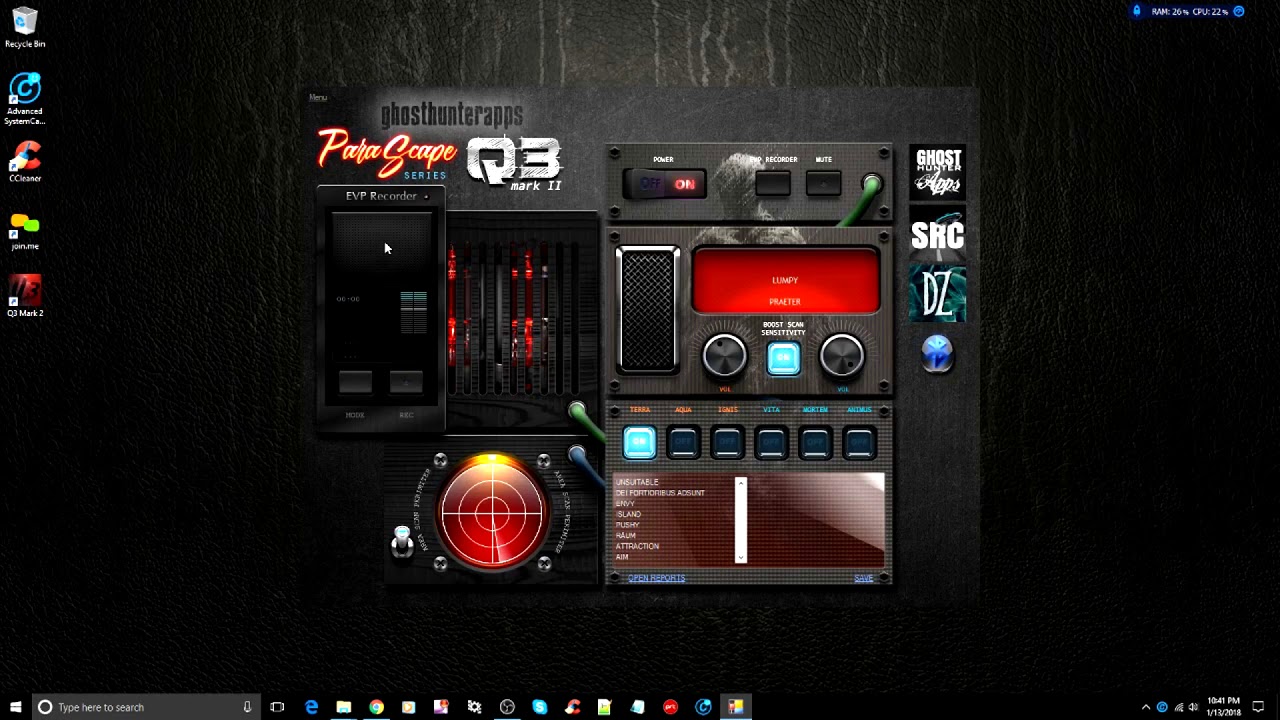Select the CCleaner desktop icon
1280x720 pixels.
pos(25,160)
